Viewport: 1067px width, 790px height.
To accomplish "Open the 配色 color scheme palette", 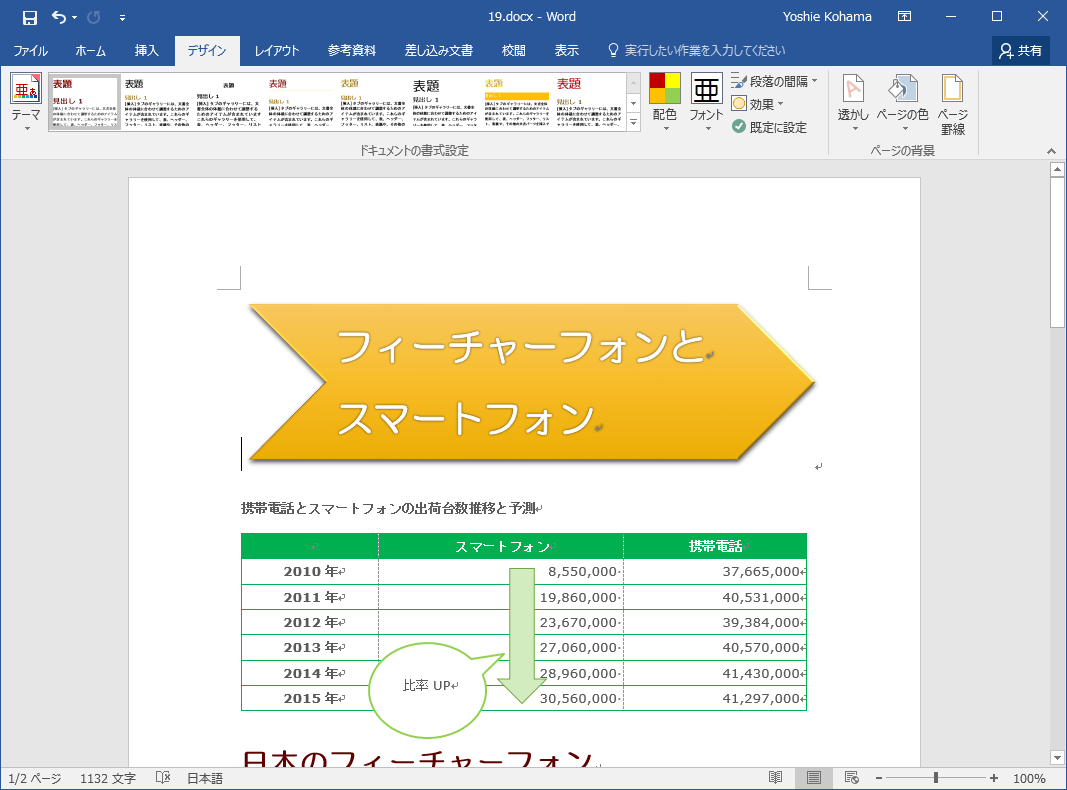I will [665, 102].
